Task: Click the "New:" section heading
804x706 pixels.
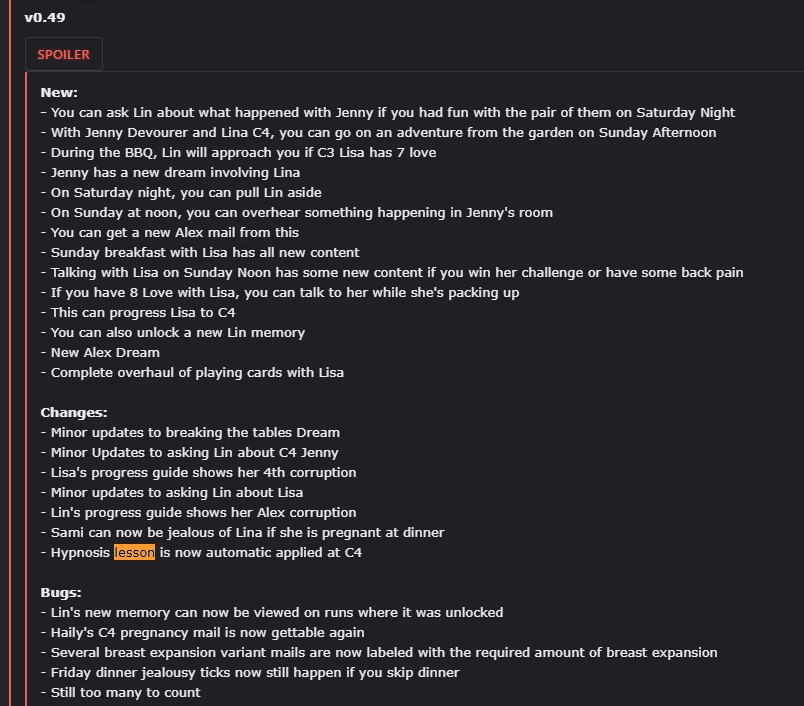Action: [59, 92]
